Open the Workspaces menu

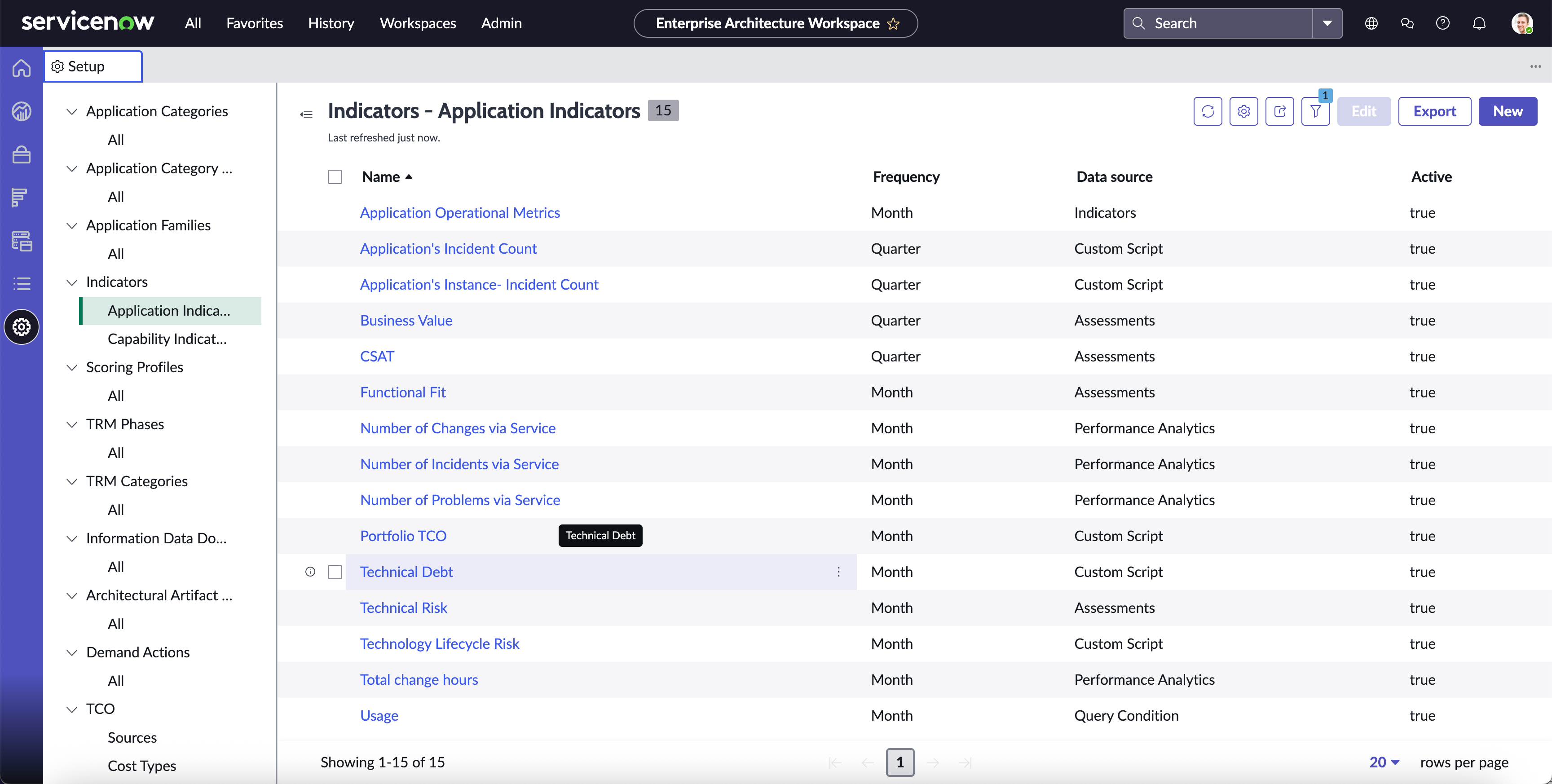[x=418, y=23]
